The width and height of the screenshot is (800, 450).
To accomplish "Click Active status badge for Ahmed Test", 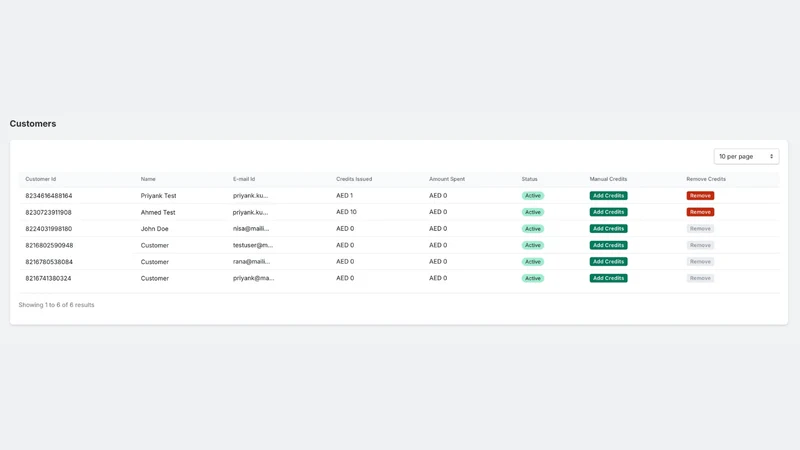I will 533,212.
